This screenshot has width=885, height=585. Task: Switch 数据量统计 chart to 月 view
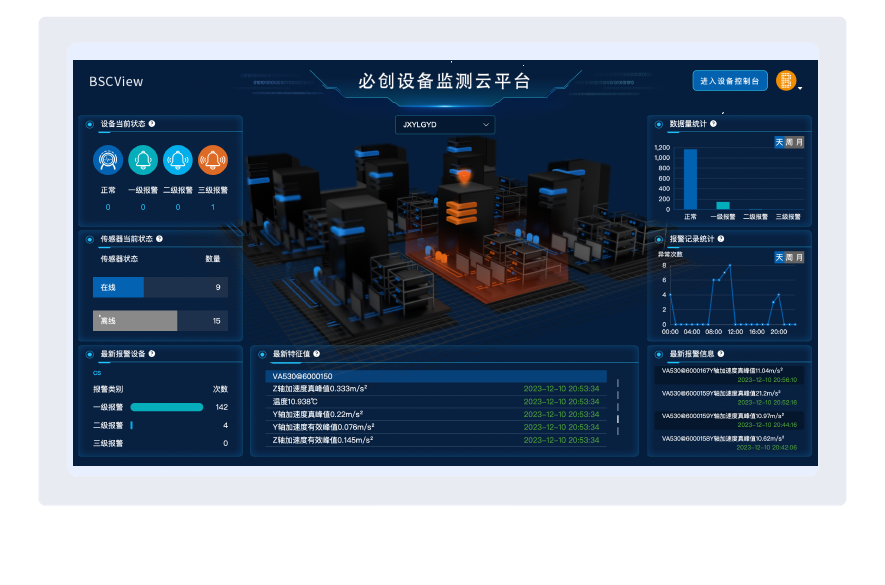pyautogui.click(x=799, y=143)
